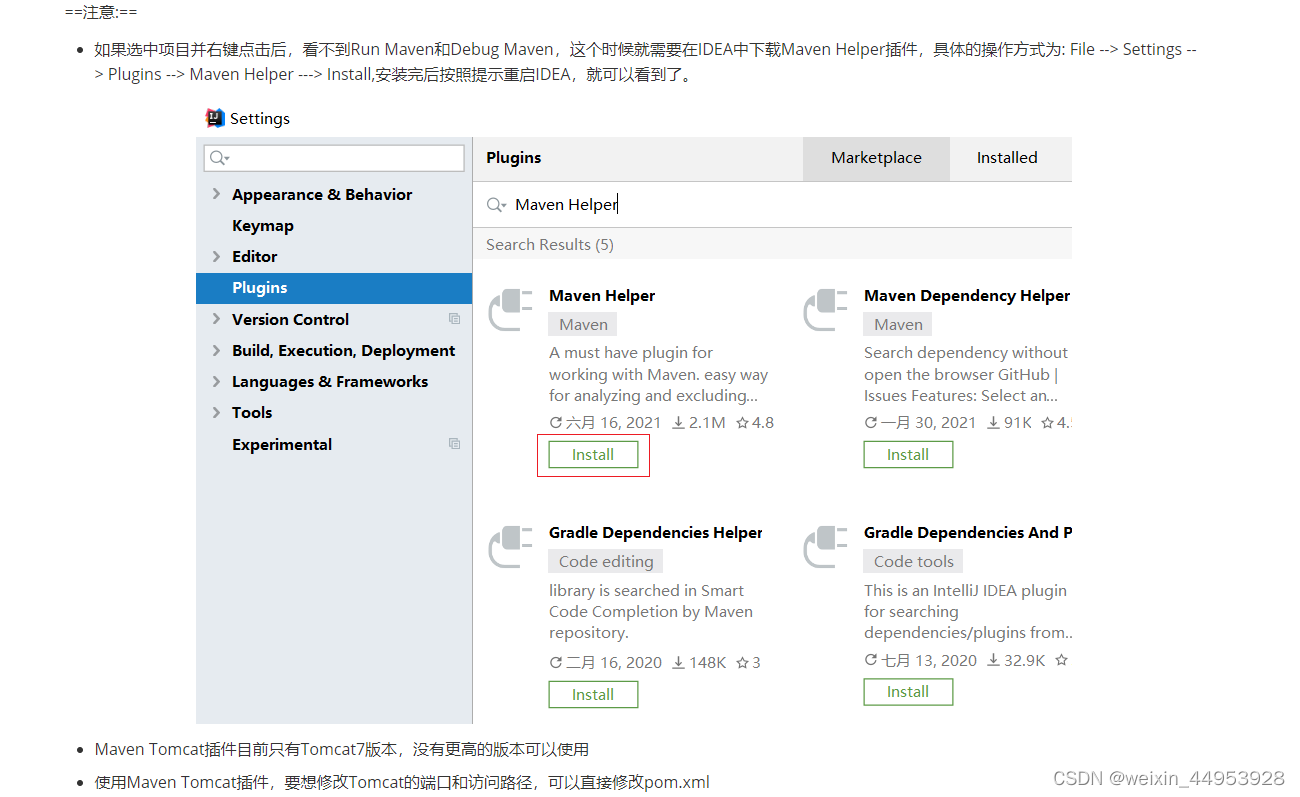
Task: Expand the Tools settings node
Action: click(216, 412)
